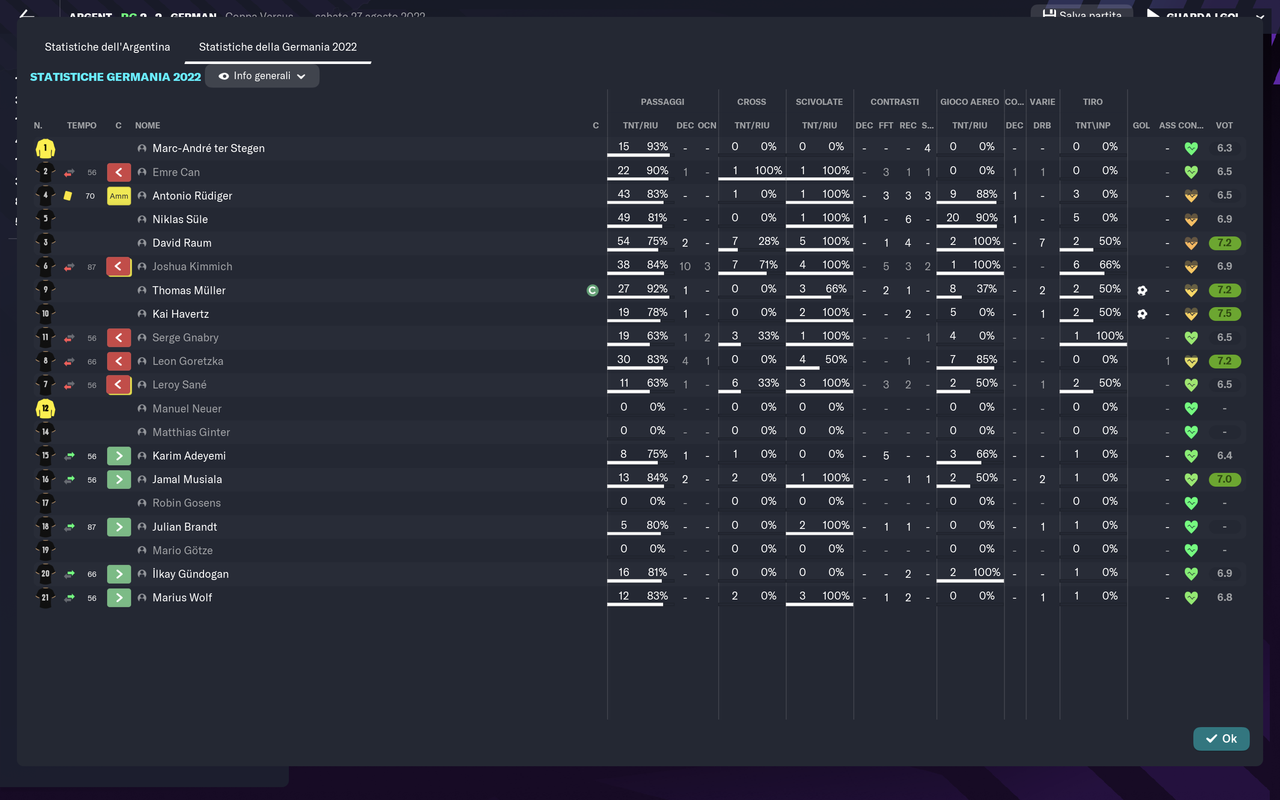This screenshot has height=800, width=1280.
Task: Open player Karim Adeyemi
Action: tap(189, 456)
